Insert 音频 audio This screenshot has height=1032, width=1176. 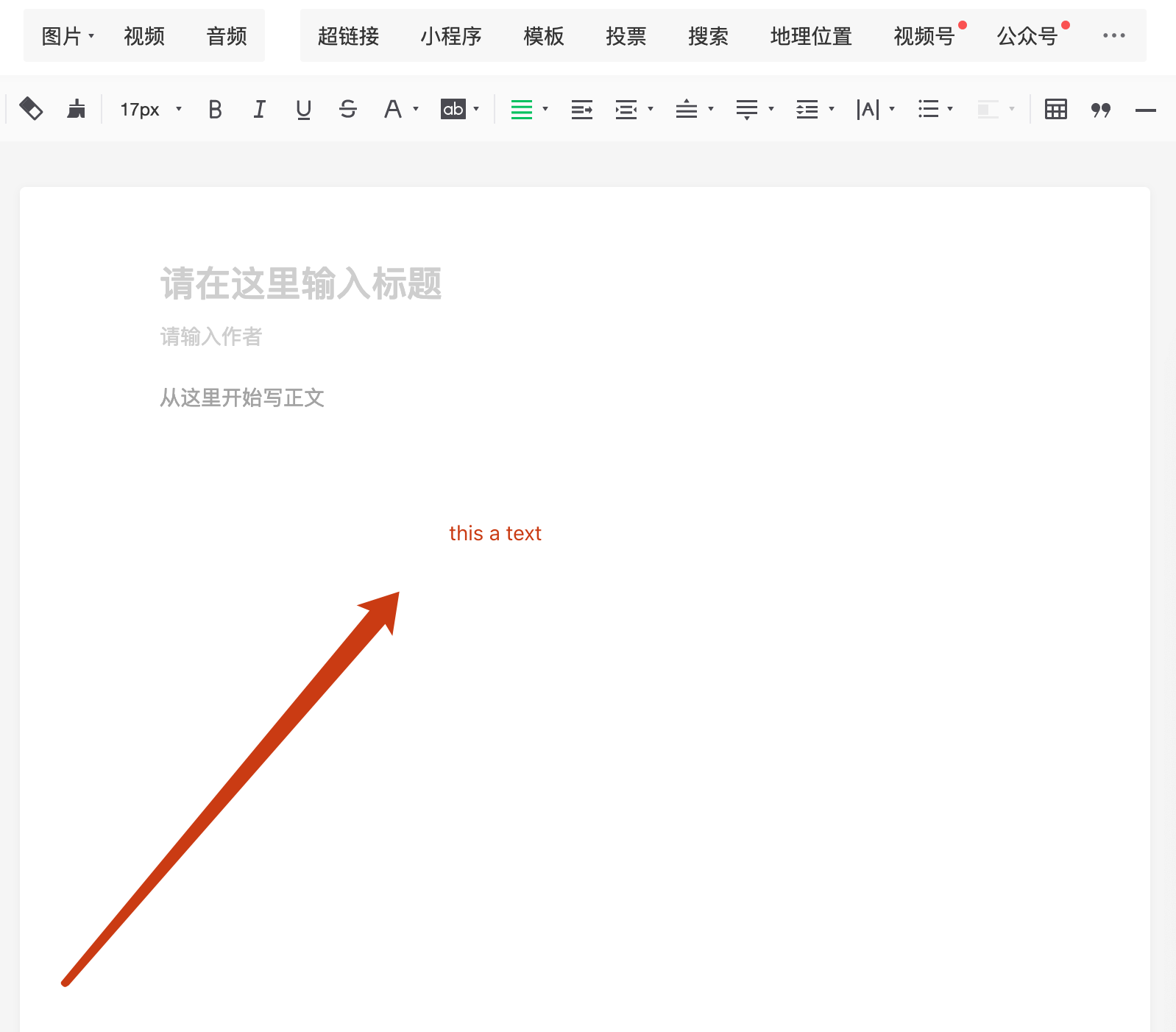(227, 35)
